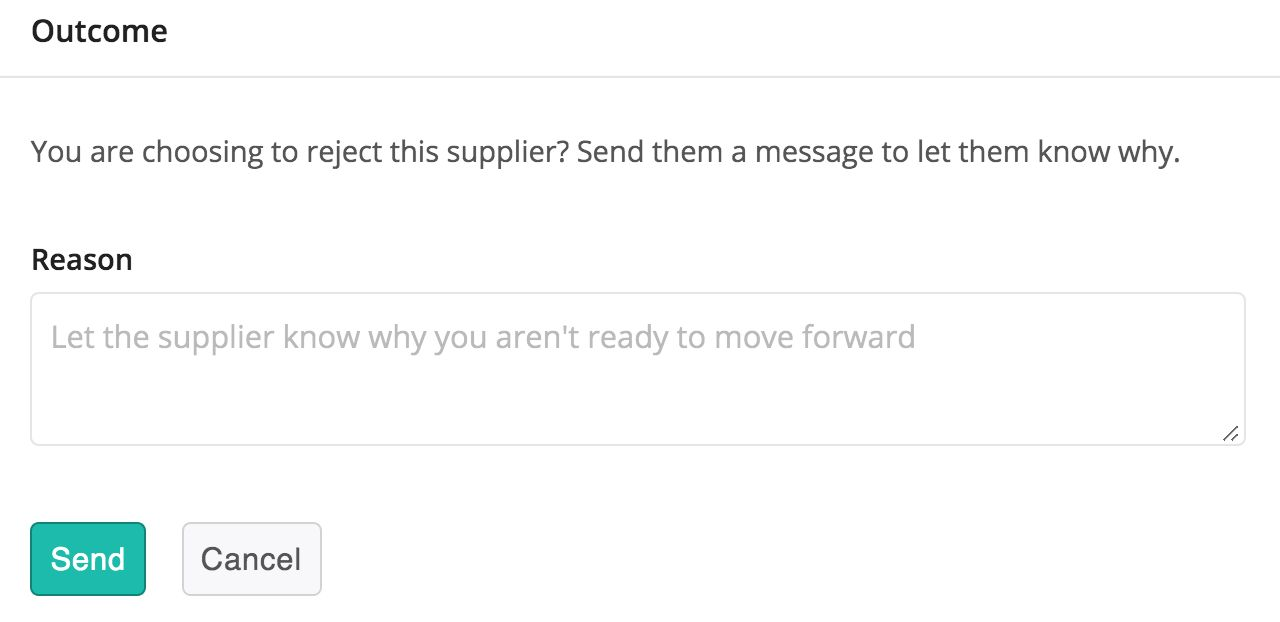Click the reject supplier explanation text

click(606, 154)
